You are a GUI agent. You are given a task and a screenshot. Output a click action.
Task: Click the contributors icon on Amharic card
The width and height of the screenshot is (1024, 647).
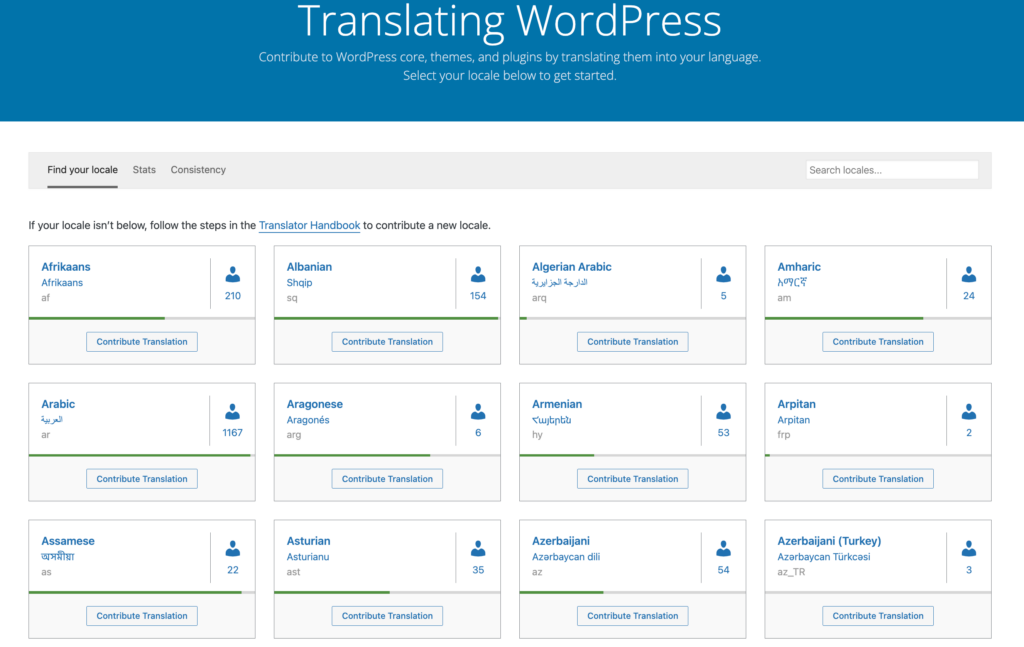pyautogui.click(x=969, y=274)
